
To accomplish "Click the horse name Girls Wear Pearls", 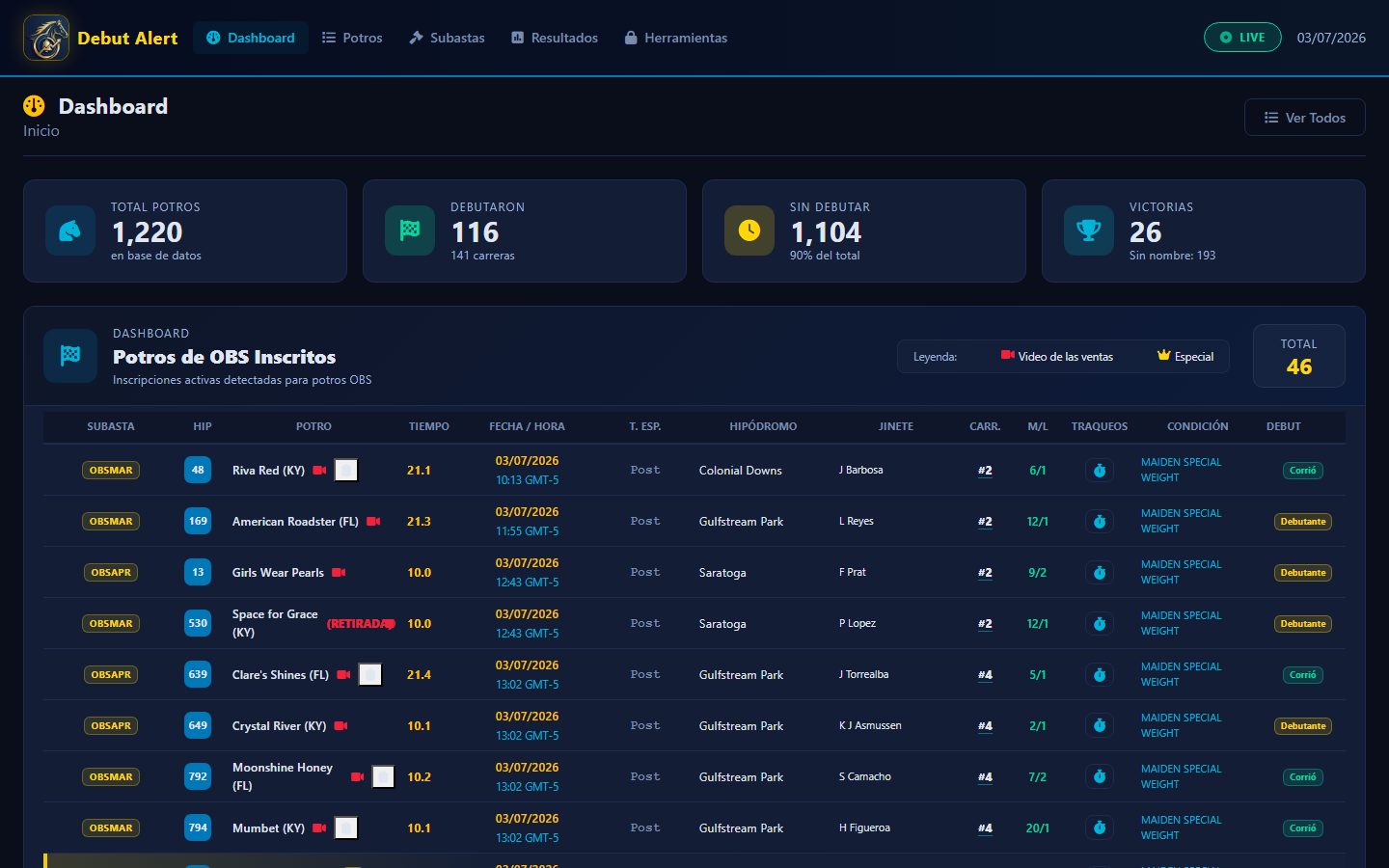I will pyautogui.click(x=278, y=573).
